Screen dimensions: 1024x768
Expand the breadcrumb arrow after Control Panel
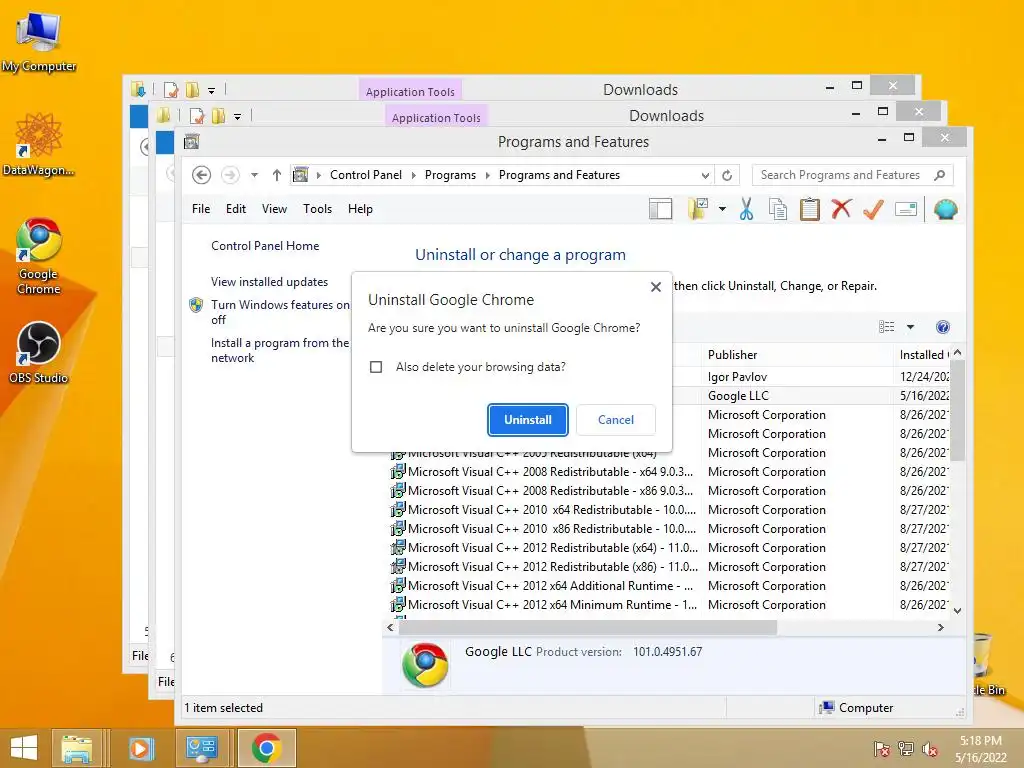pyautogui.click(x=414, y=175)
